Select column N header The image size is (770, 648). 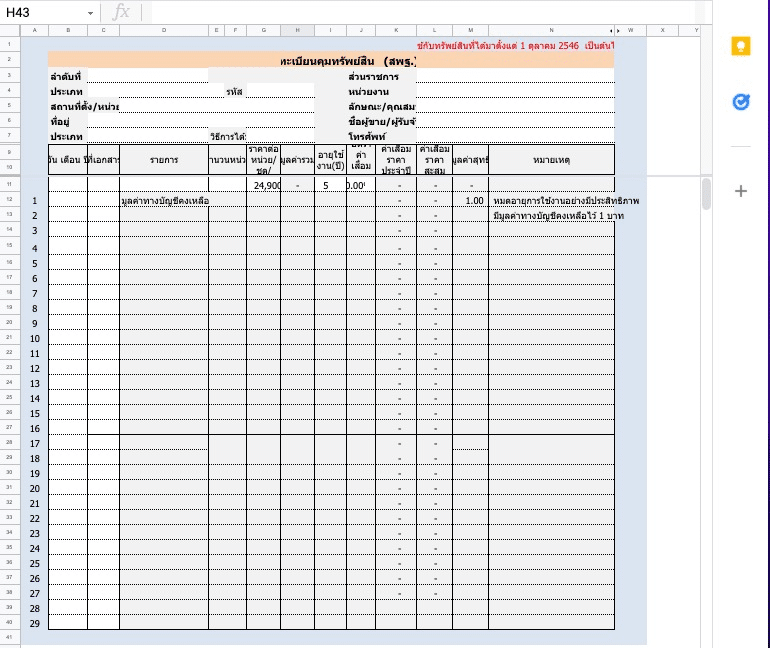click(x=551, y=30)
